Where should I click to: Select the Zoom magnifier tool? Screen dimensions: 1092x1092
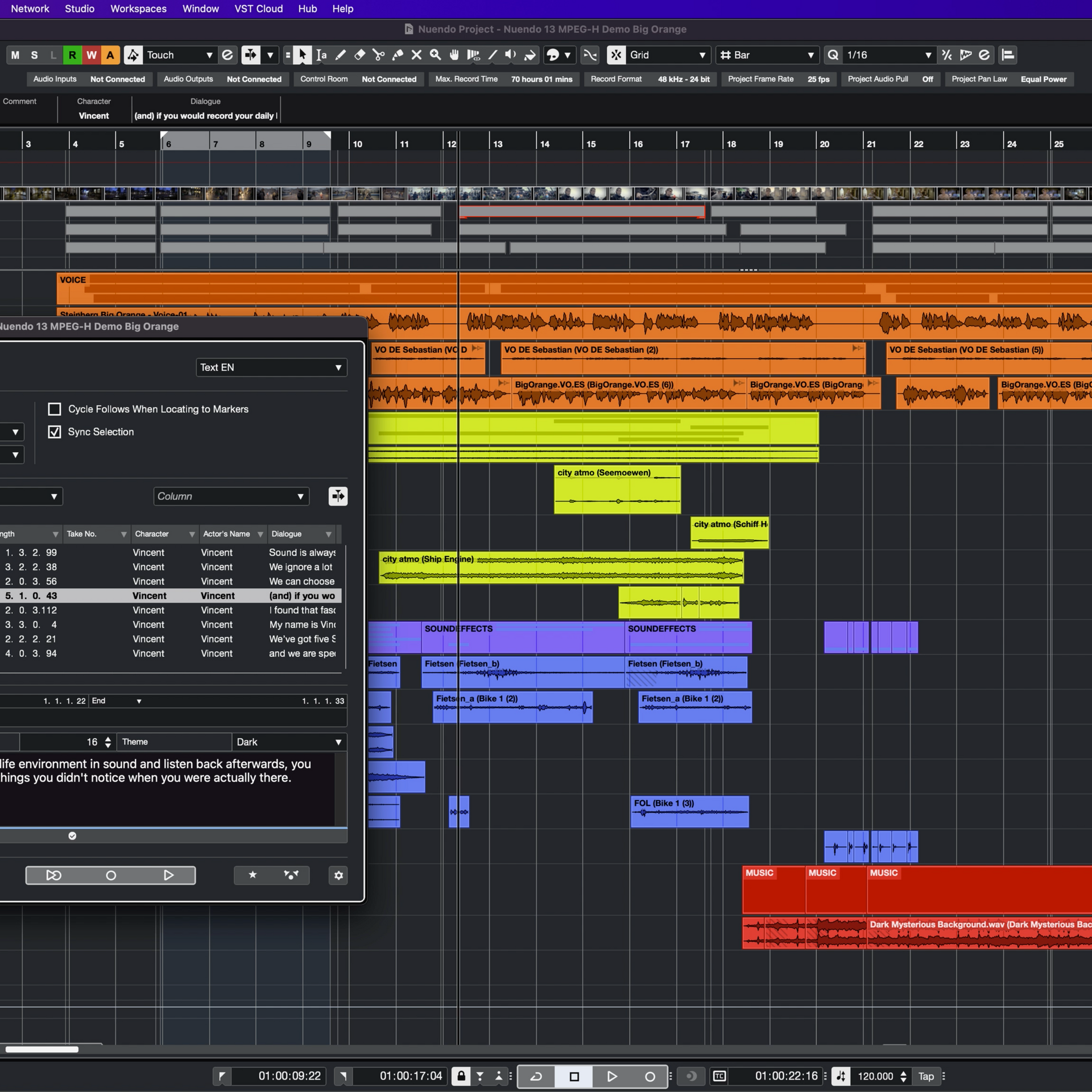(x=435, y=55)
